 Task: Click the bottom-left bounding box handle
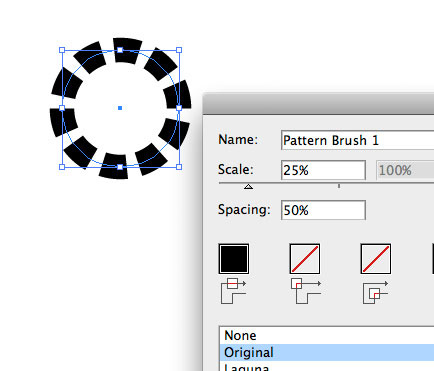click(62, 167)
